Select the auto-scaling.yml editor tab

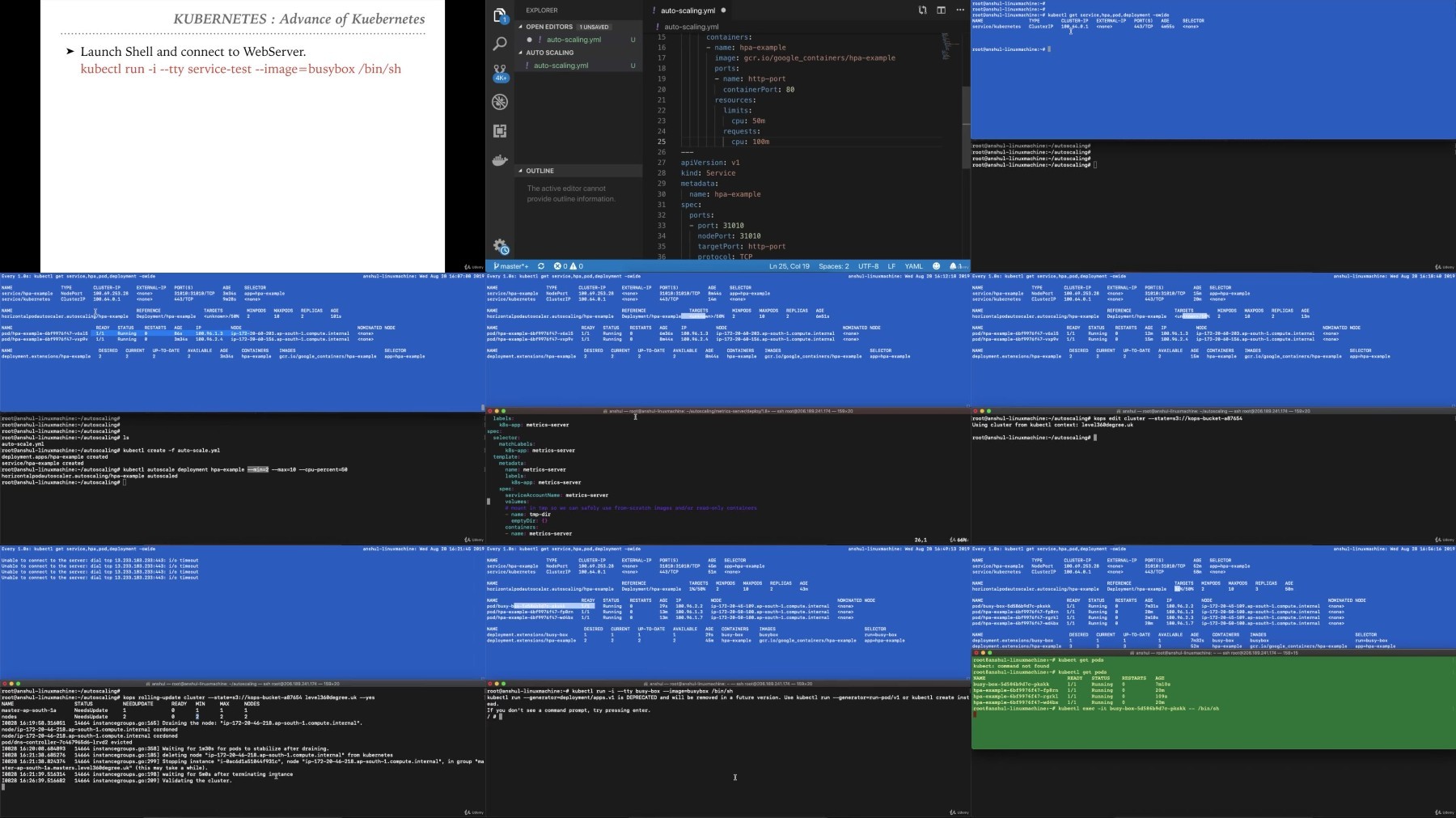[x=688, y=11]
